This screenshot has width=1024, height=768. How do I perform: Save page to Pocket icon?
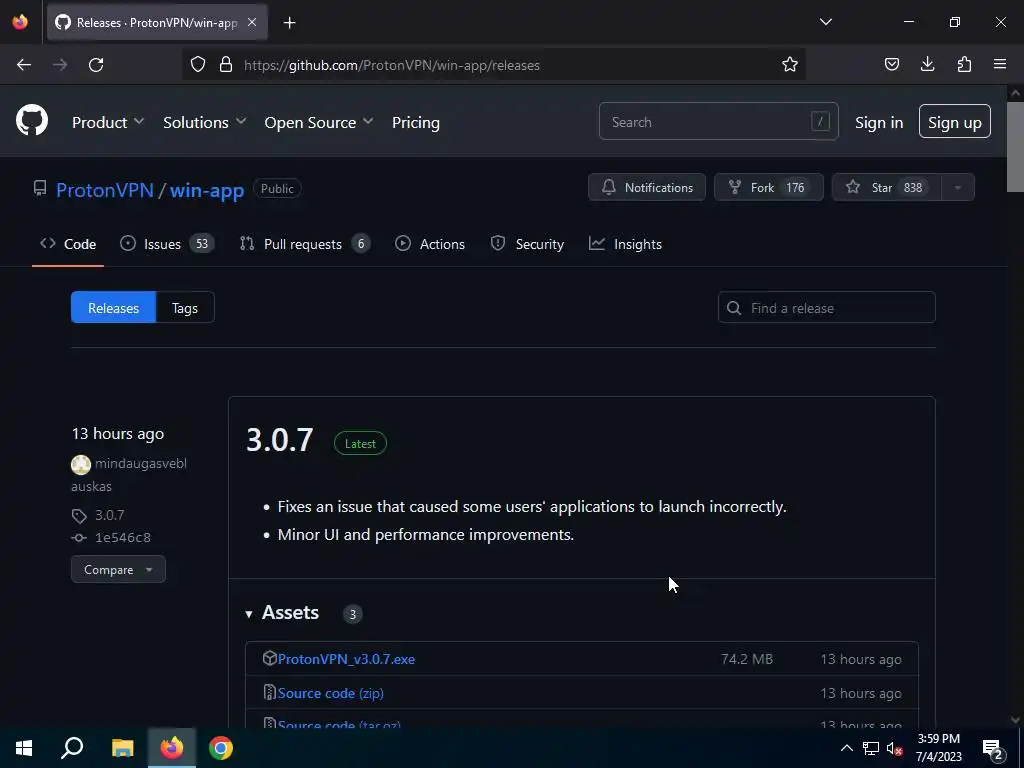point(891,64)
